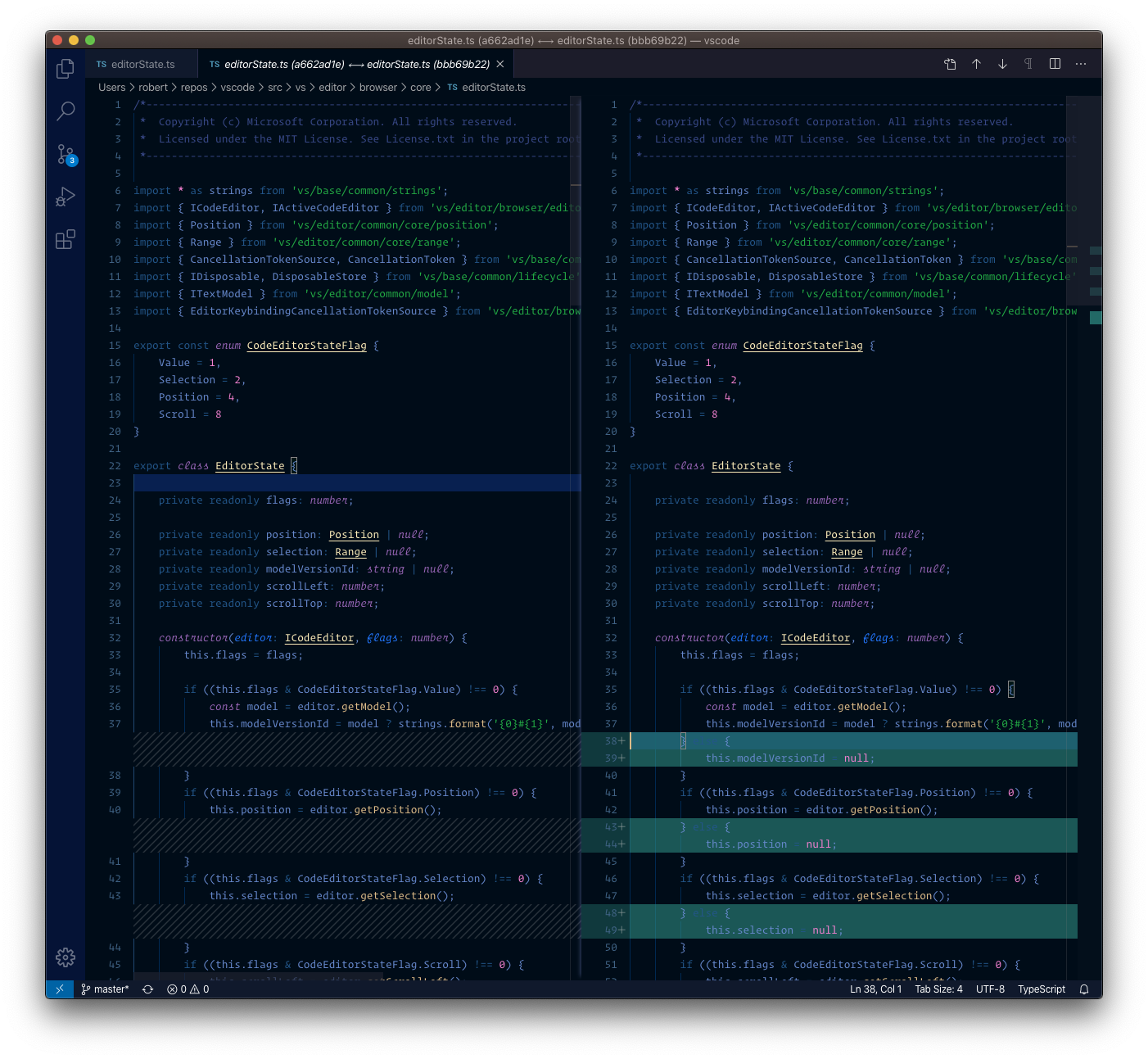Change TypeScript language mode

point(1042,989)
